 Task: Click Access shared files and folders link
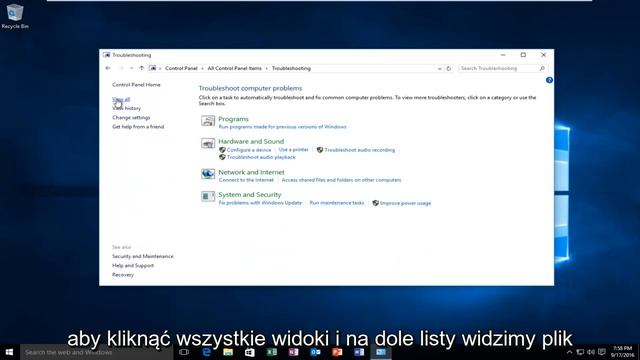pyautogui.click(x=341, y=180)
